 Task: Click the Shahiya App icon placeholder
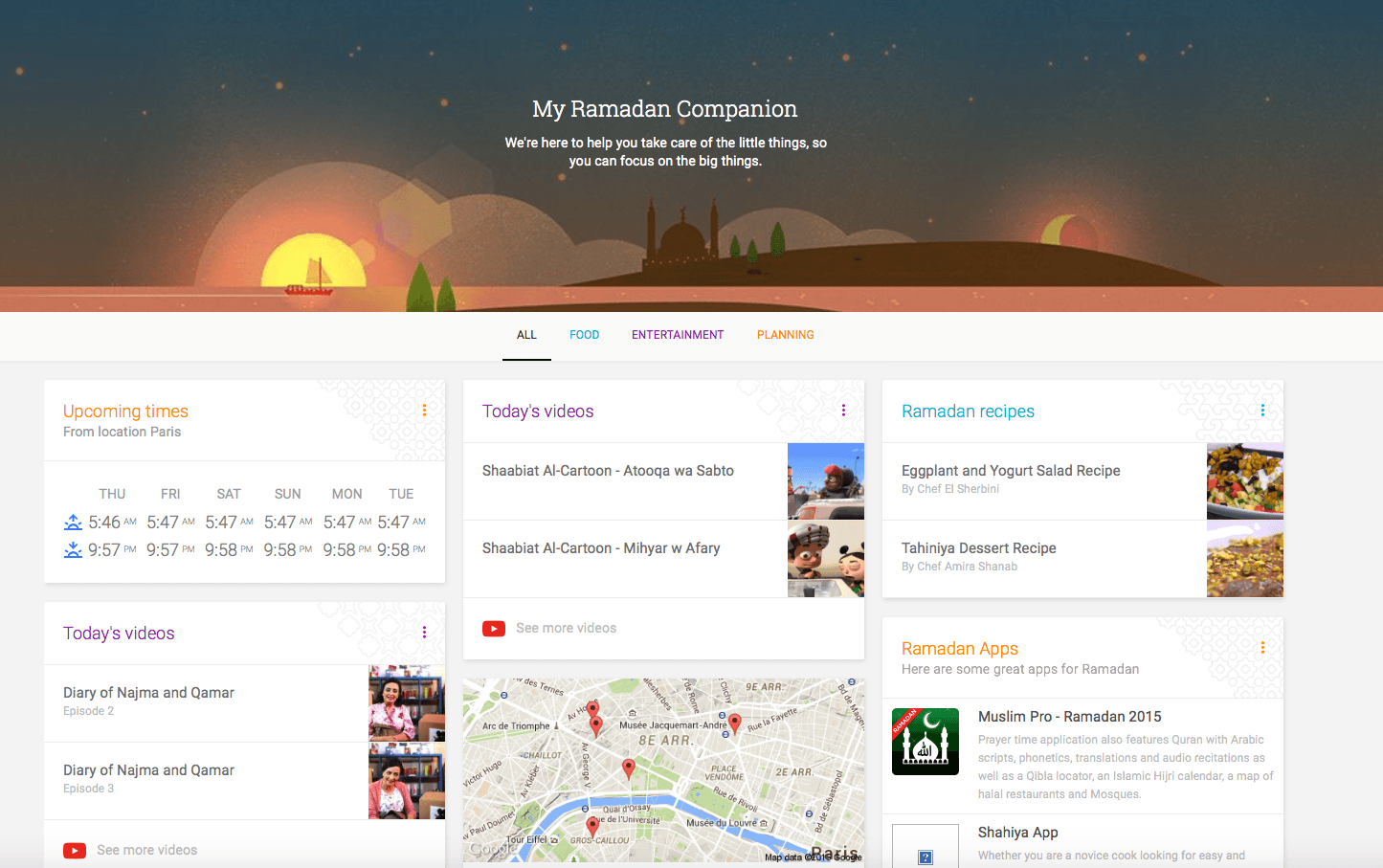[x=925, y=846]
